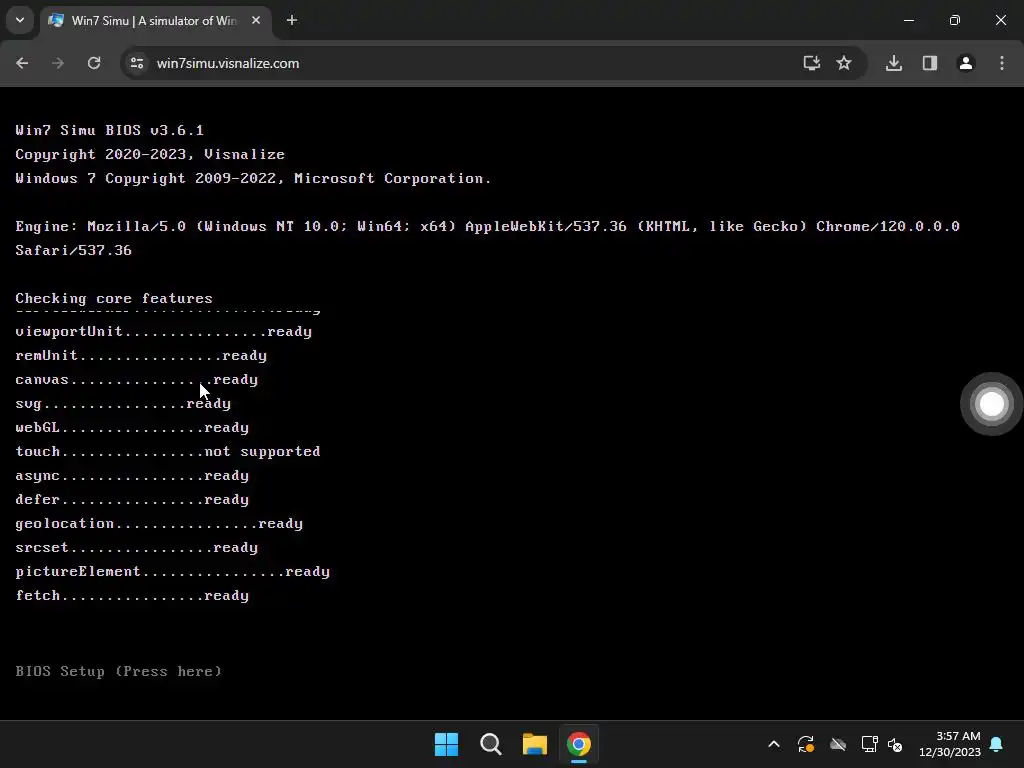Show hidden system tray icons
1024x768 pixels.
point(774,744)
